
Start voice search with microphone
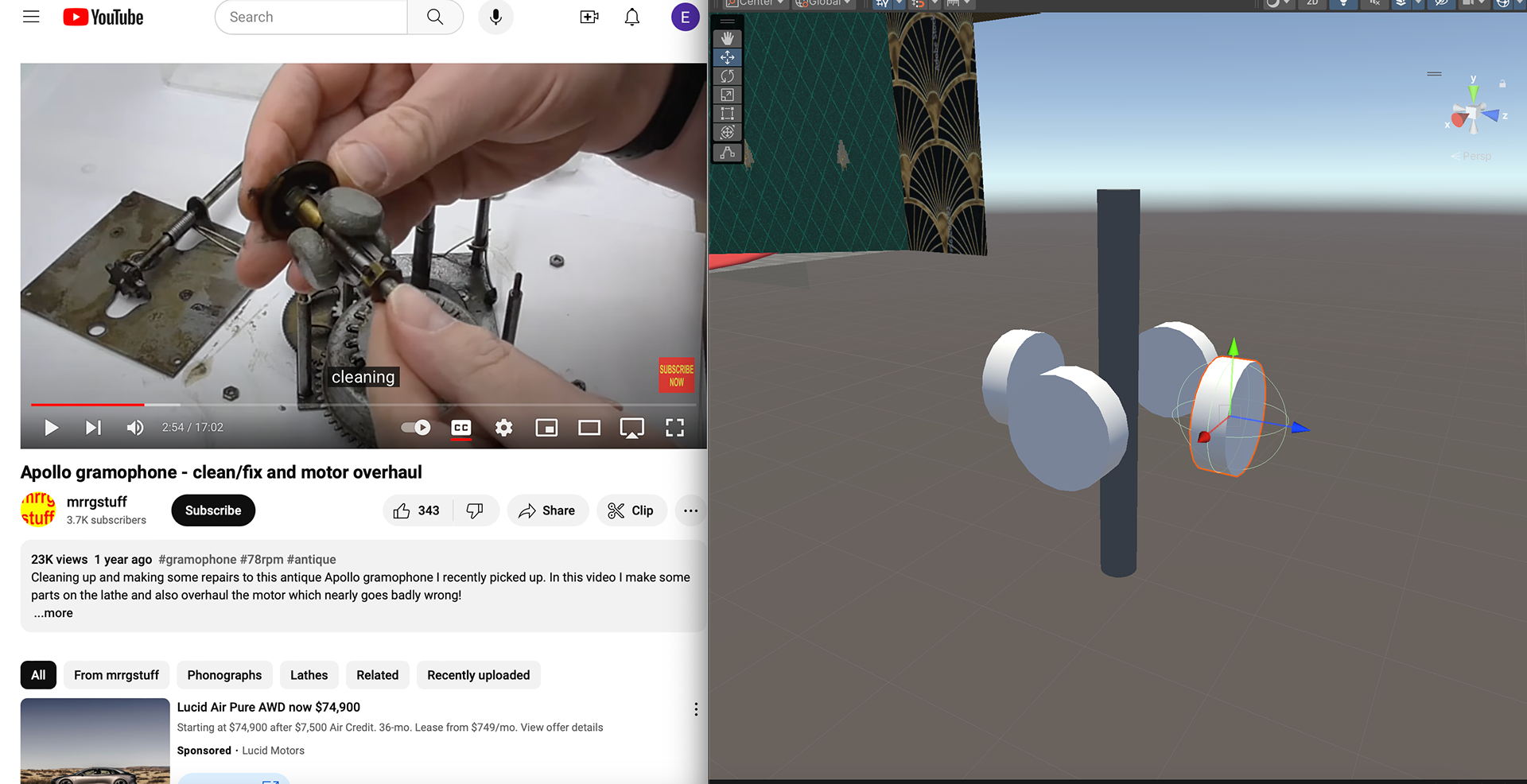tap(495, 17)
